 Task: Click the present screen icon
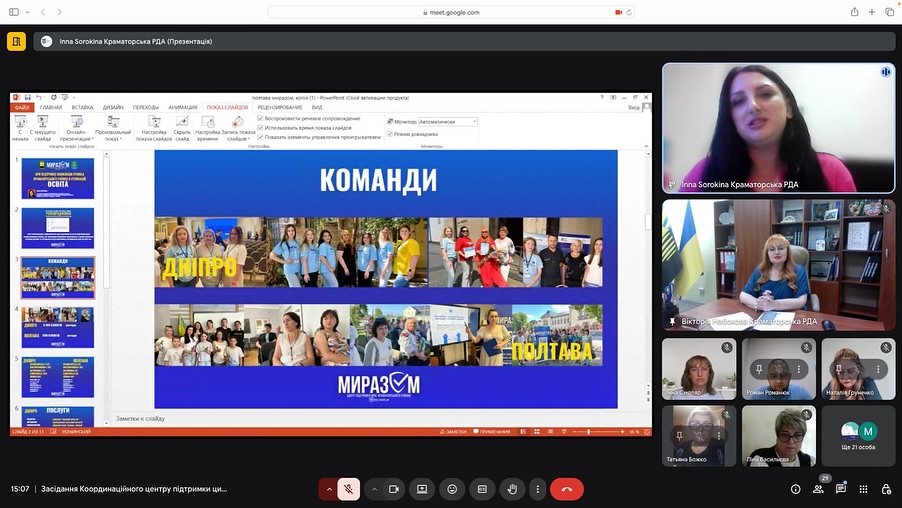[422, 489]
